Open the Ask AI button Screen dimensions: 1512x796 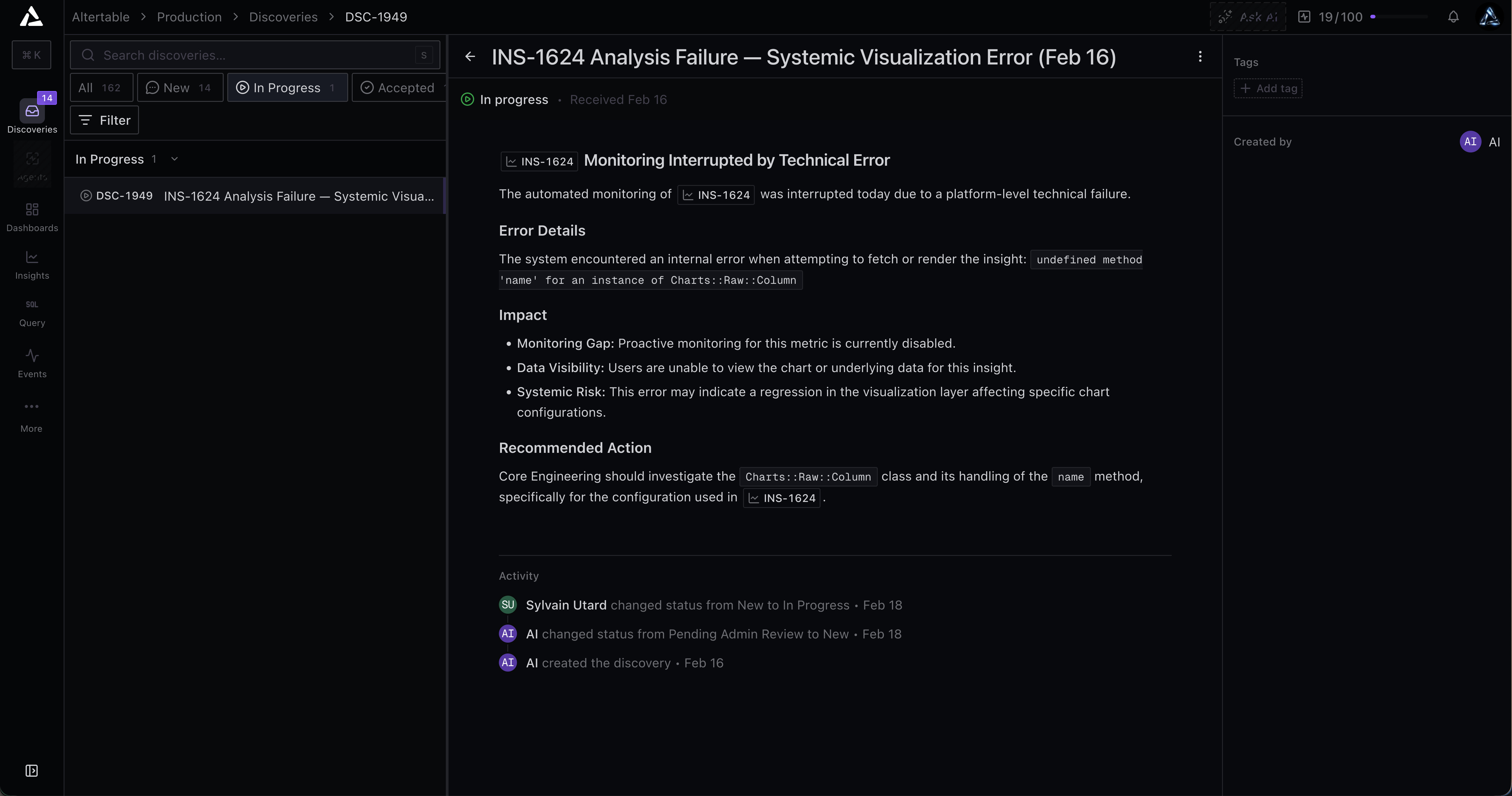coord(1248,17)
